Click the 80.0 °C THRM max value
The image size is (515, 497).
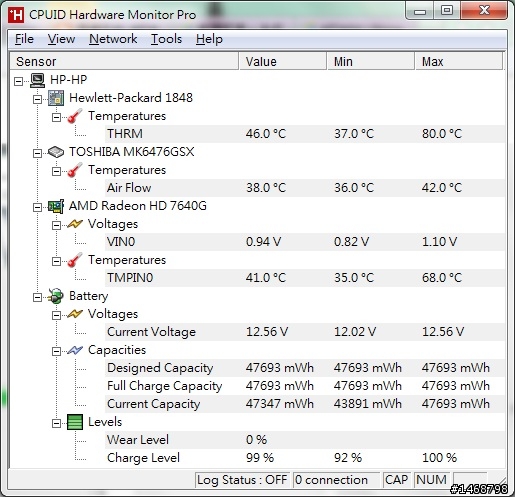pos(442,134)
